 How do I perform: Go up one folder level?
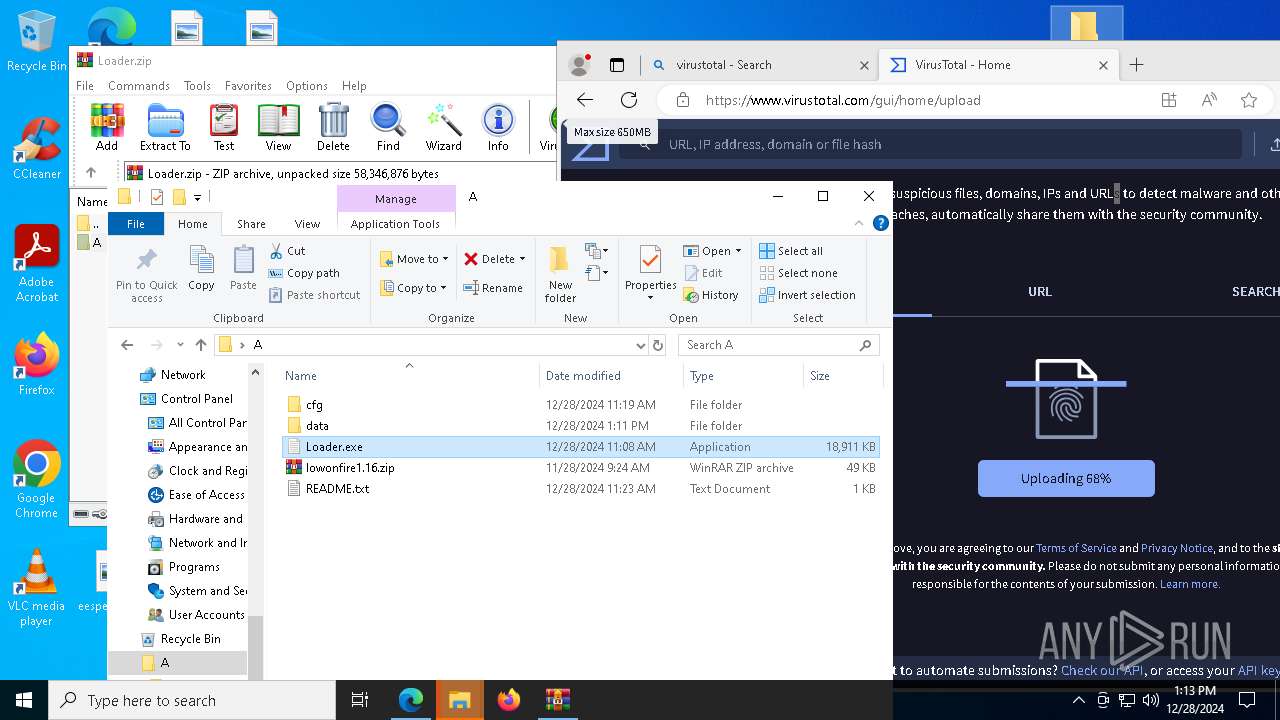coord(201,345)
